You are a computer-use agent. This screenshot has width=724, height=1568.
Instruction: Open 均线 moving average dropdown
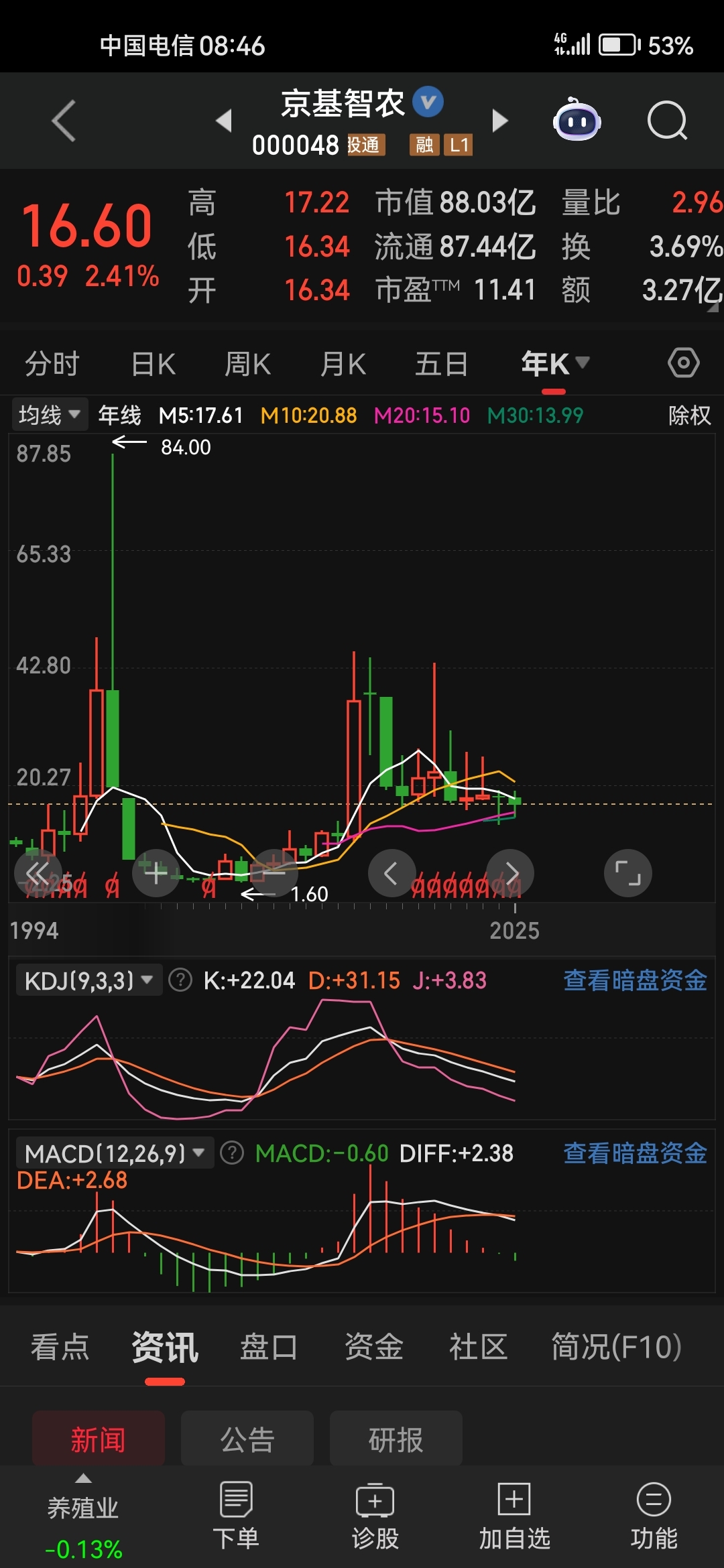click(50, 415)
